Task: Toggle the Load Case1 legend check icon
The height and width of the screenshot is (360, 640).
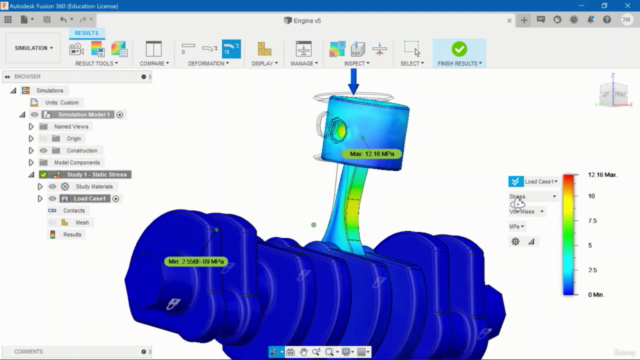Action: [x=516, y=181]
